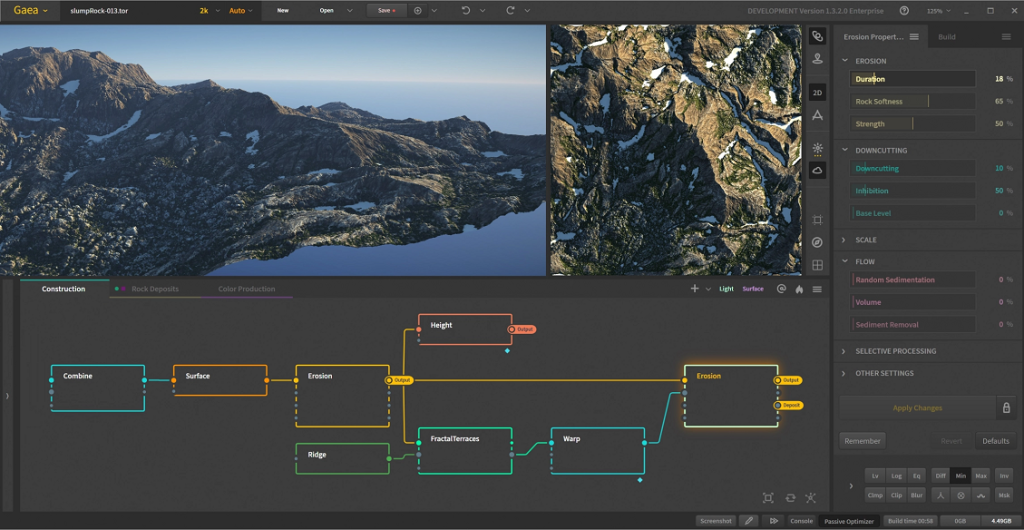Click the undo arrow icon
The height and width of the screenshot is (530, 1024).
click(x=465, y=10)
